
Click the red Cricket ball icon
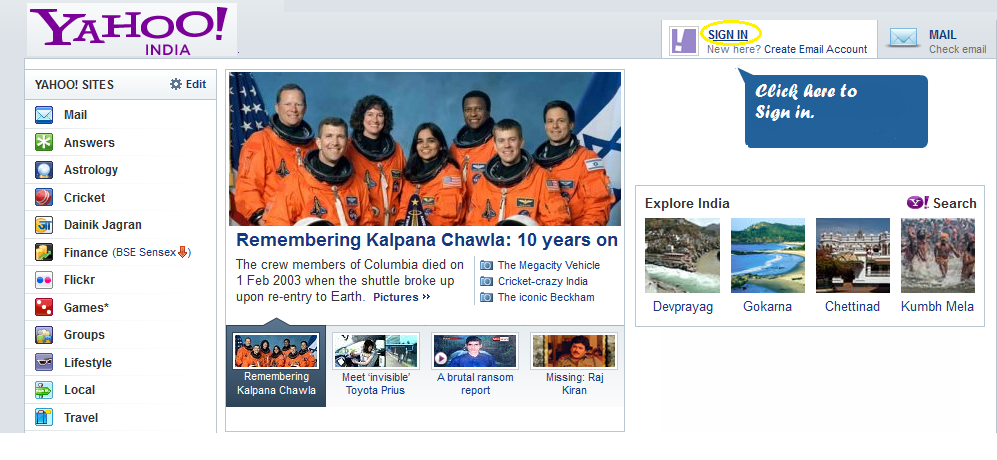pos(44,197)
